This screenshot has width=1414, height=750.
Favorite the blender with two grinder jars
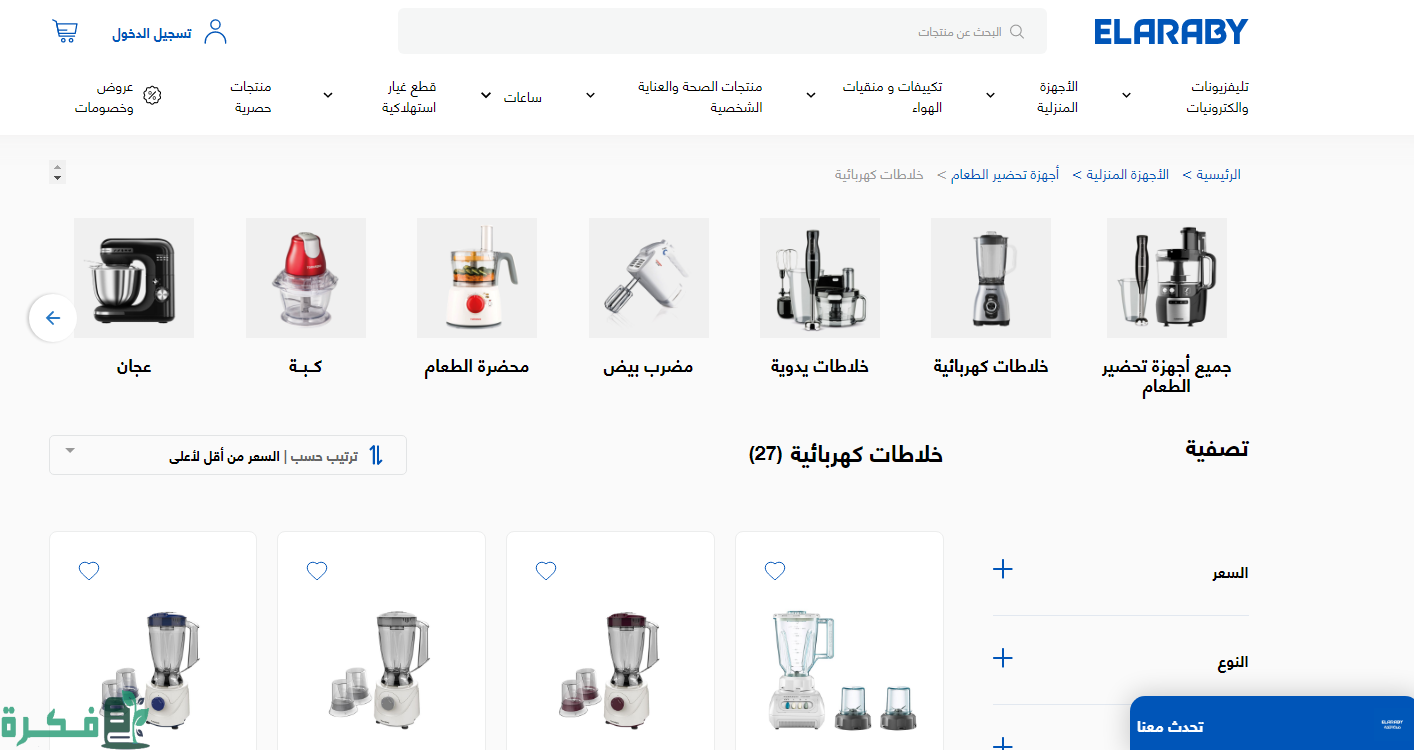coord(775,571)
